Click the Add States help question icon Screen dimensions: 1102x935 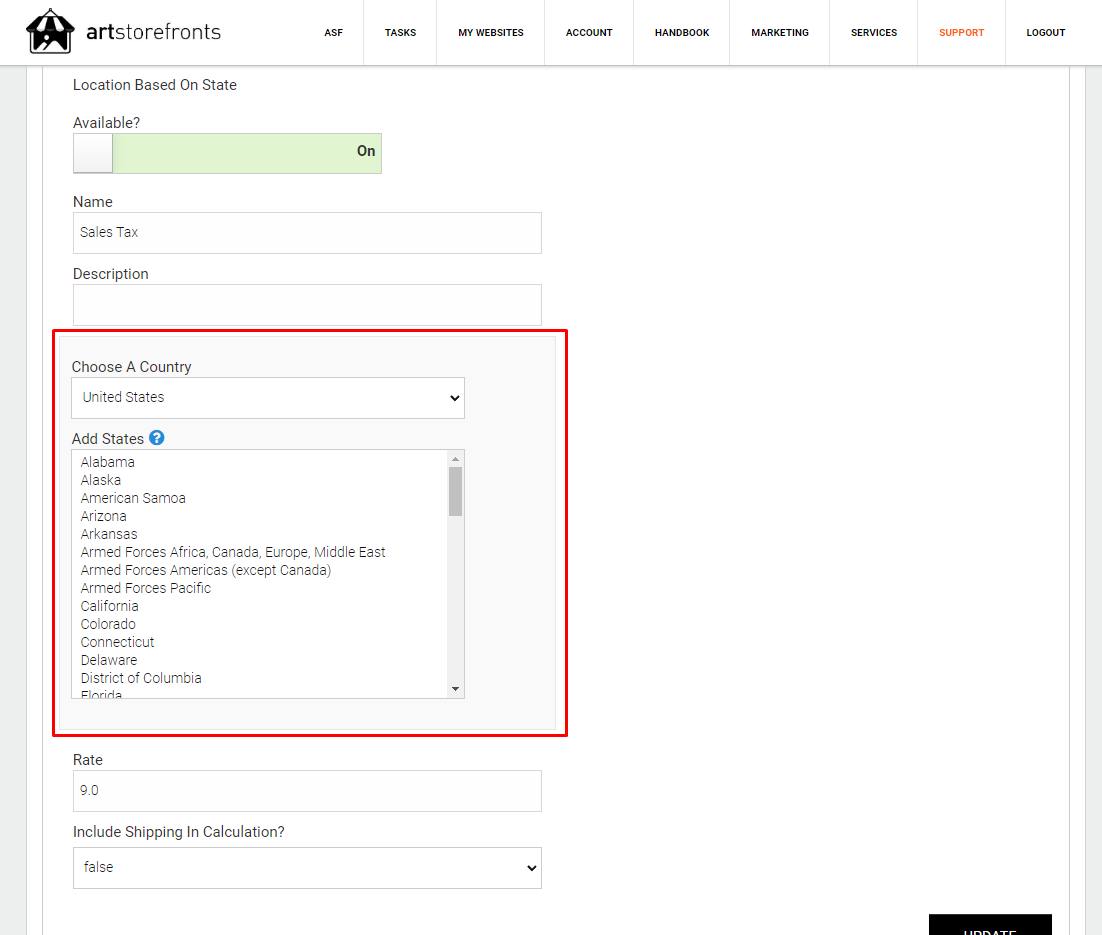(157, 438)
